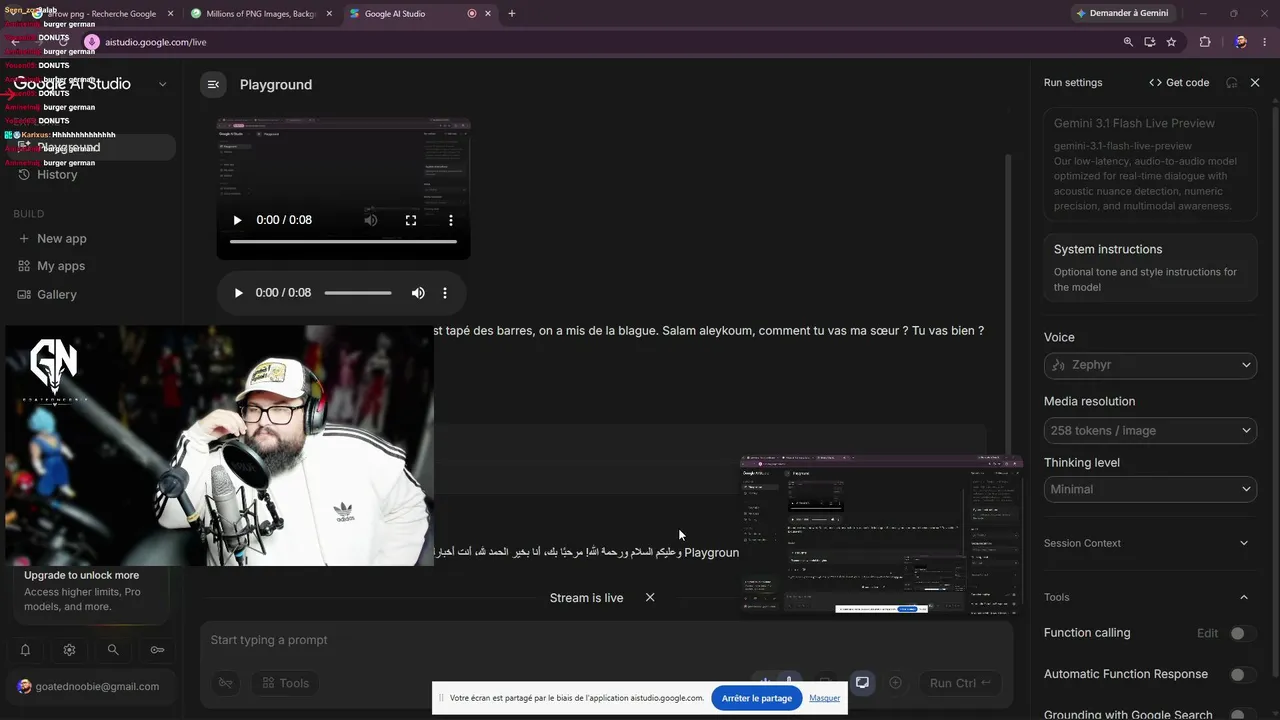Image resolution: width=1280 pixels, height=720 pixels.
Task: Click the Get code button
Action: tap(1179, 83)
